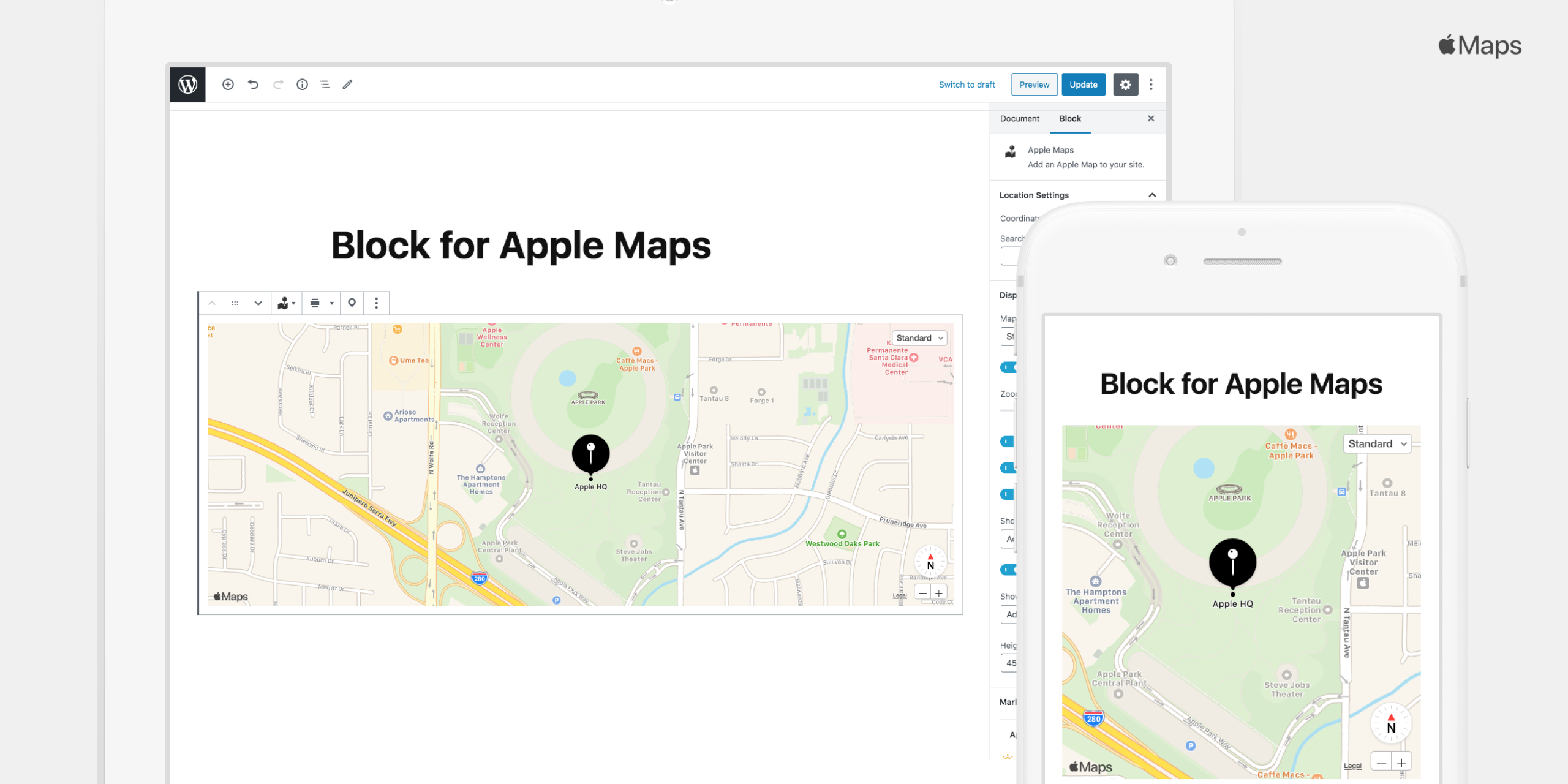Image resolution: width=1568 pixels, height=784 pixels.
Task: Move the map block down
Action: click(258, 303)
